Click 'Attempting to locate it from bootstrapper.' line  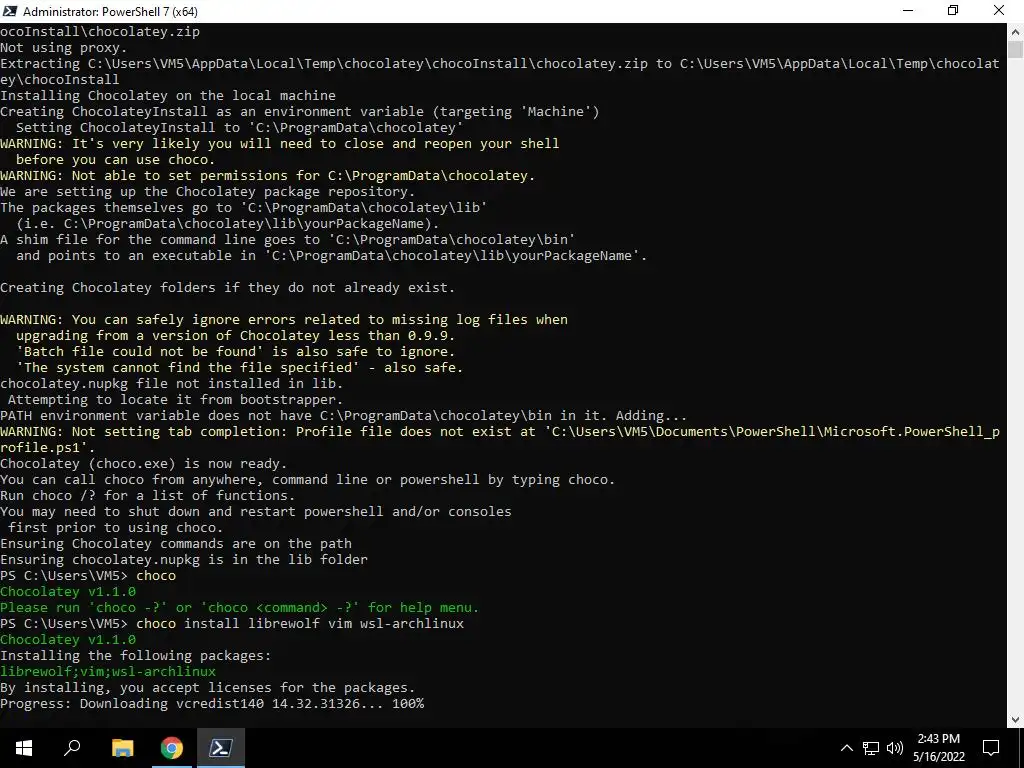coord(175,400)
